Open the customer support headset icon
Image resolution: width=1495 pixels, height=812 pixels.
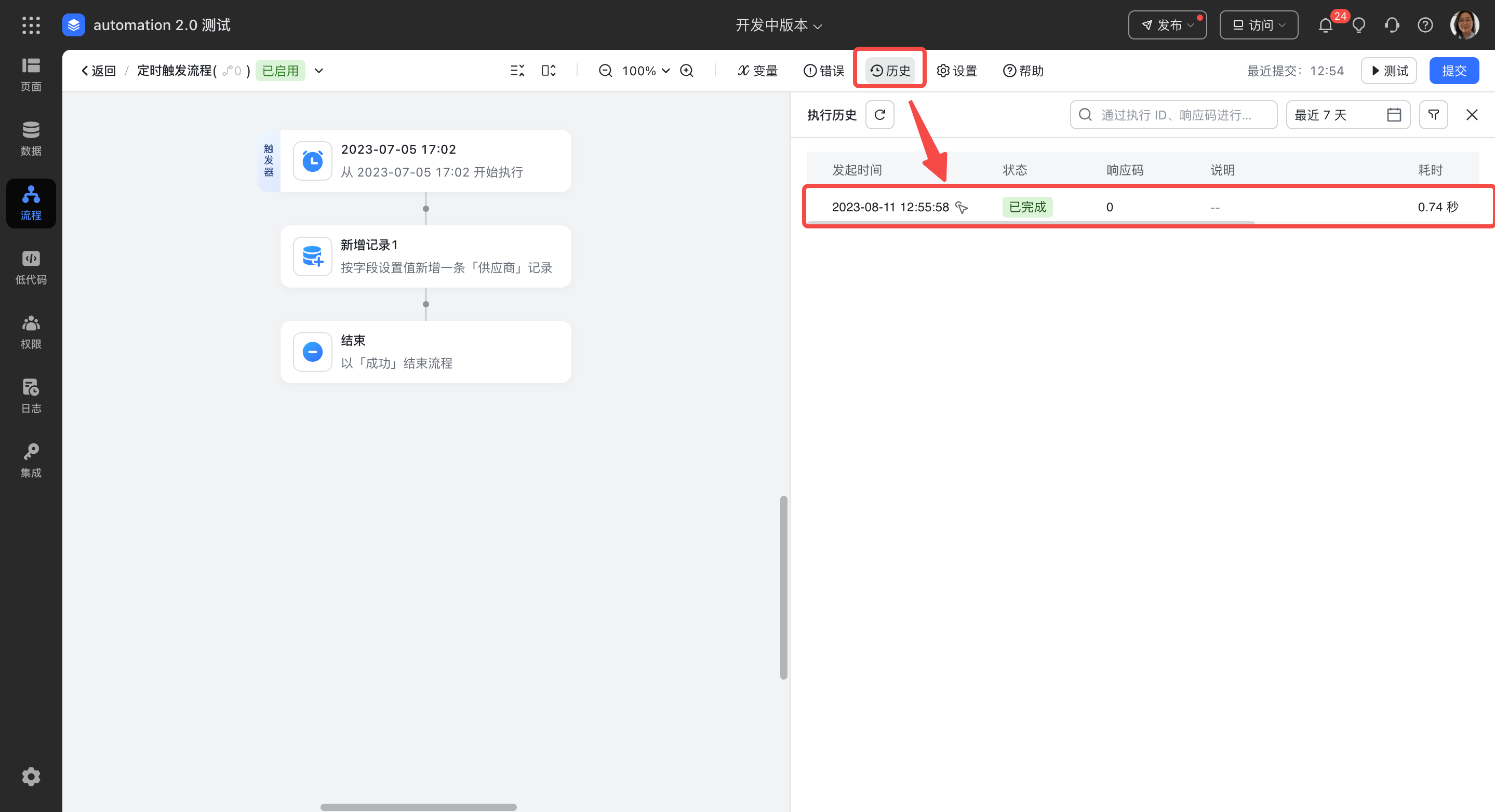[x=1392, y=25]
